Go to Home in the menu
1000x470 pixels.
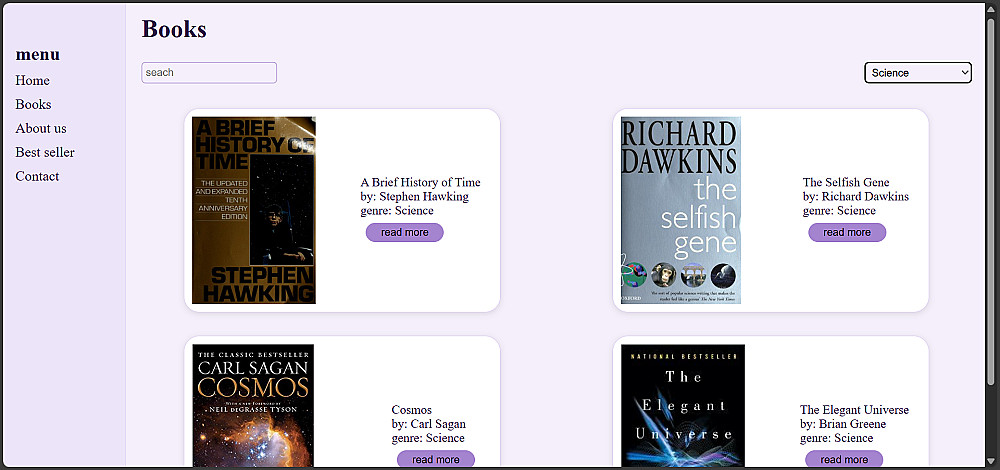click(x=33, y=80)
